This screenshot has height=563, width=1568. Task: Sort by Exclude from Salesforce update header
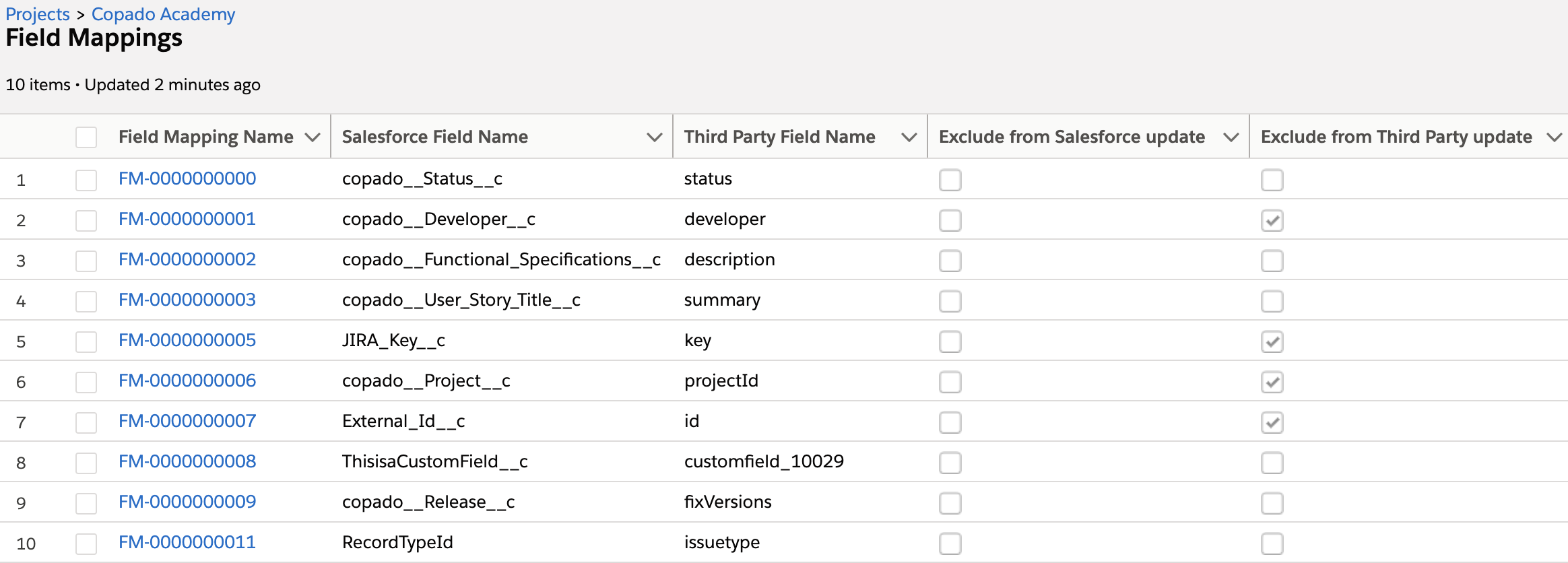(1072, 137)
